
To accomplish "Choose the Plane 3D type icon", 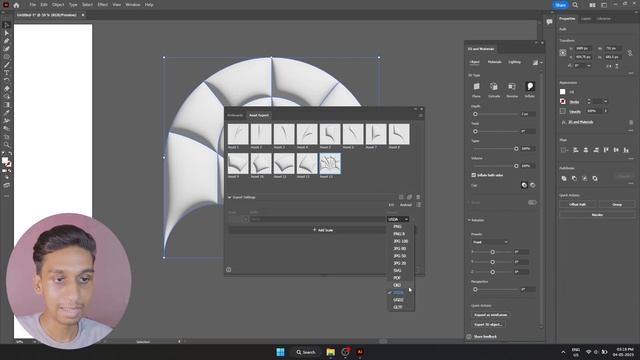I will point(476,87).
